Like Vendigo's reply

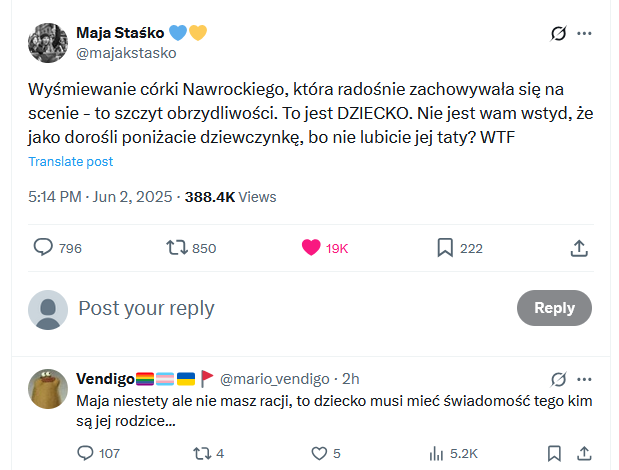pyautogui.click(x=321, y=453)
